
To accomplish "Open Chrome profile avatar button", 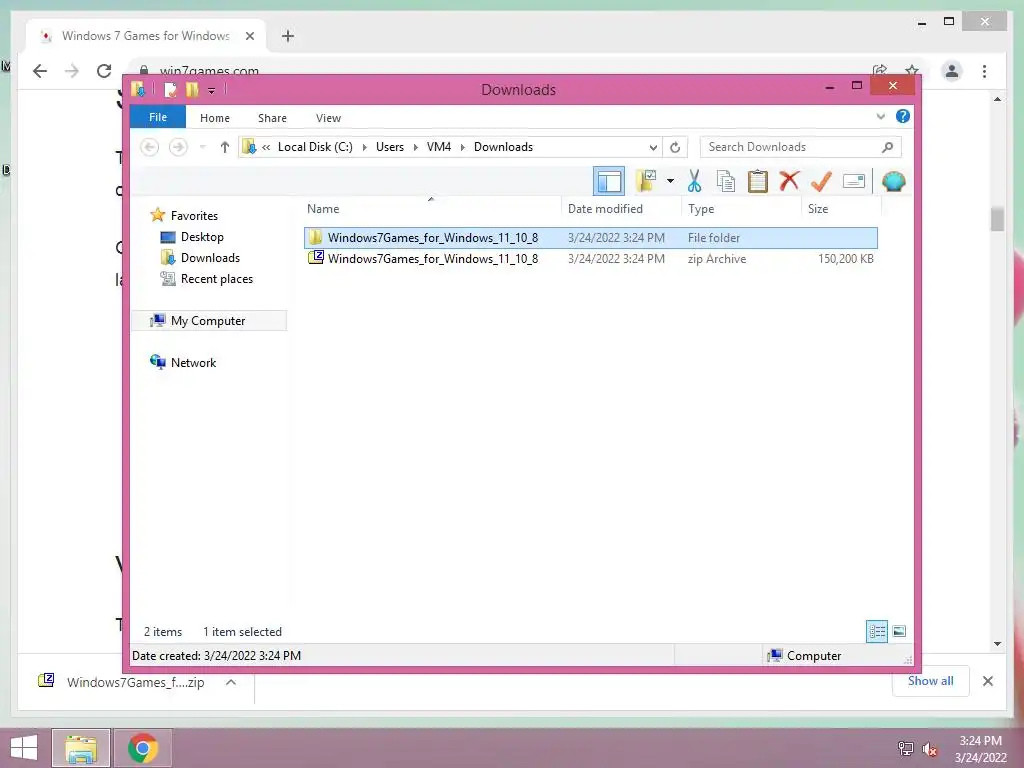I will point(952,71).
